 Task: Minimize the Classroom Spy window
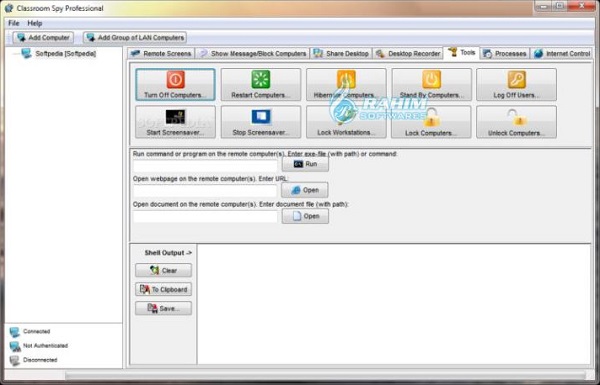point(543,6)
